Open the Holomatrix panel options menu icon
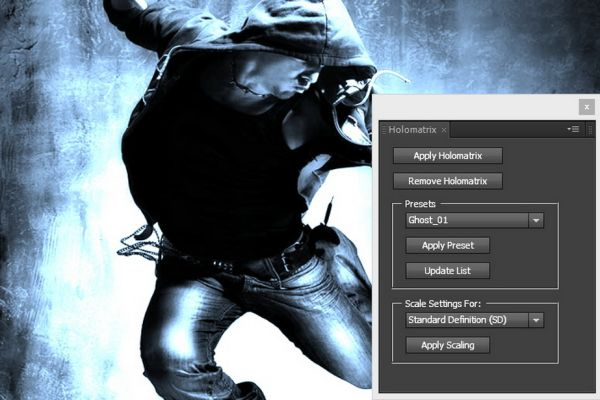 point(573,129)
